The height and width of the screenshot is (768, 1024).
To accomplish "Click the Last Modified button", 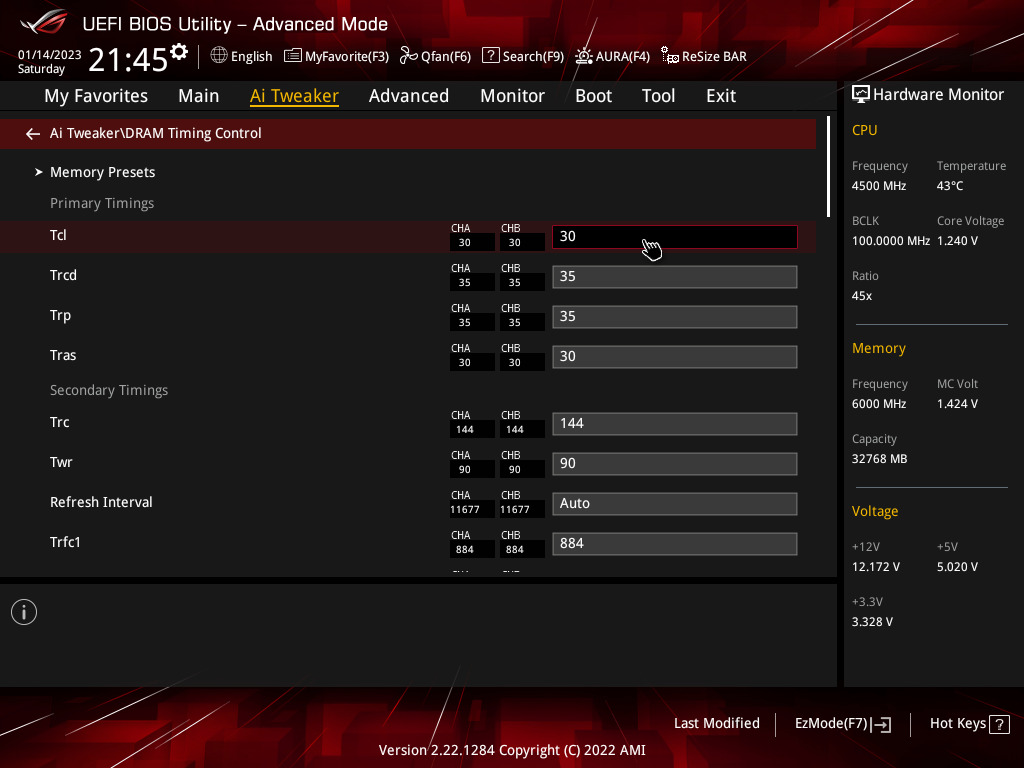I will tap(716, 724).
